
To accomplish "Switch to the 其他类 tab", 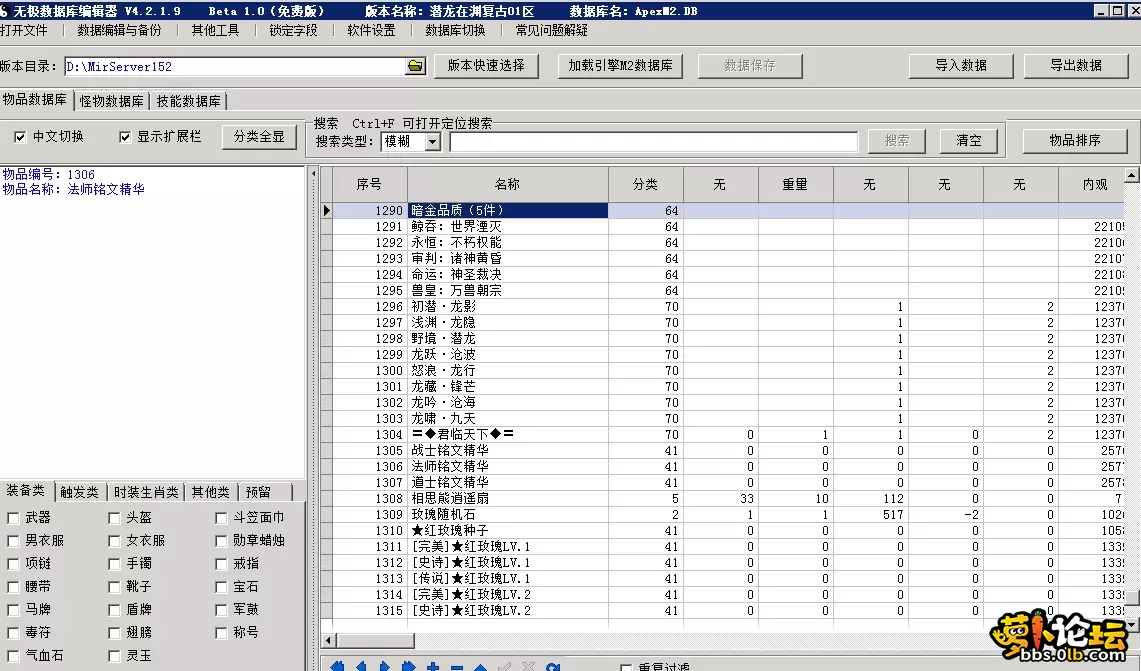I will (x=210, y=493).
